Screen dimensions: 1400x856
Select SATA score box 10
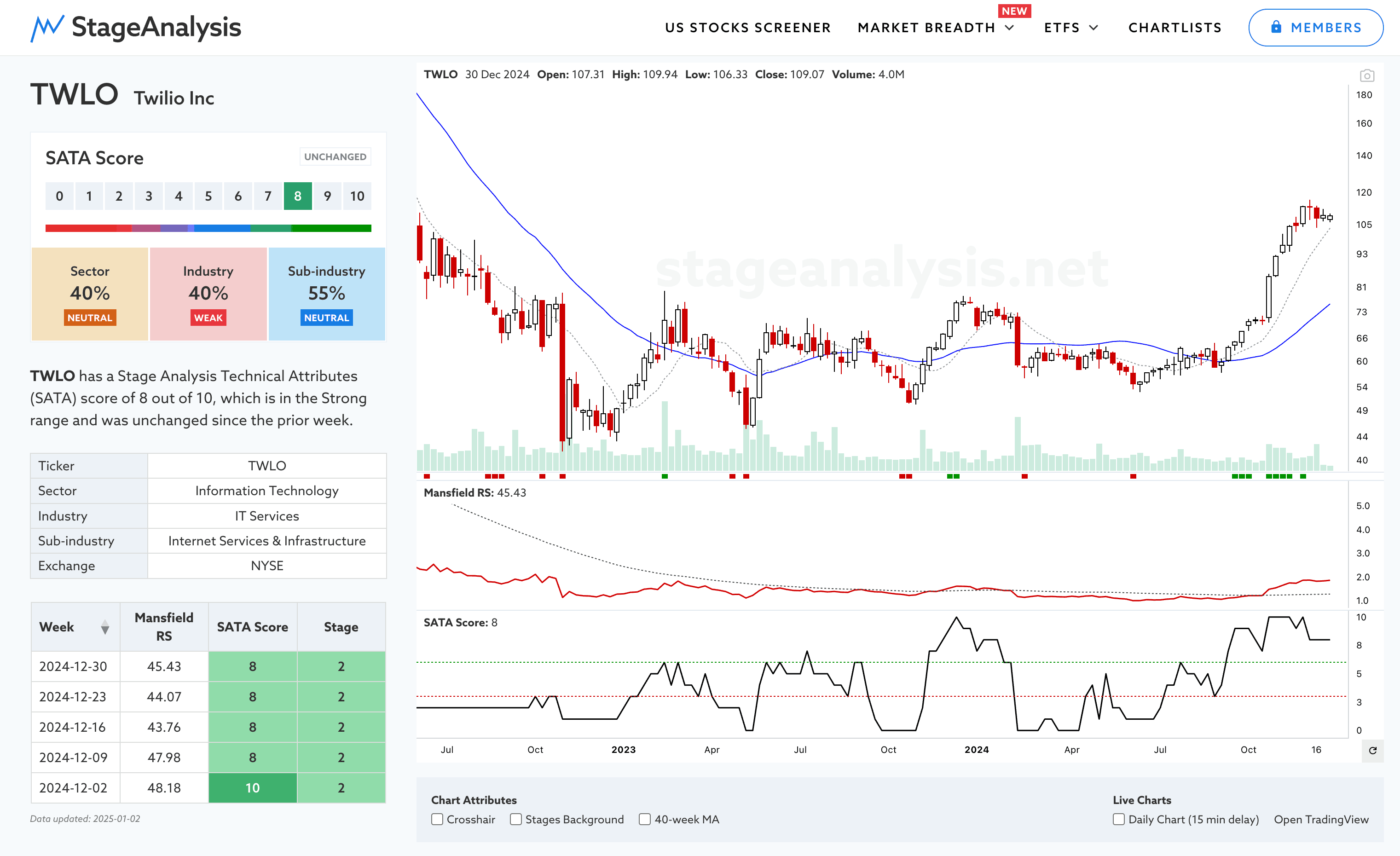click(357, 196)
